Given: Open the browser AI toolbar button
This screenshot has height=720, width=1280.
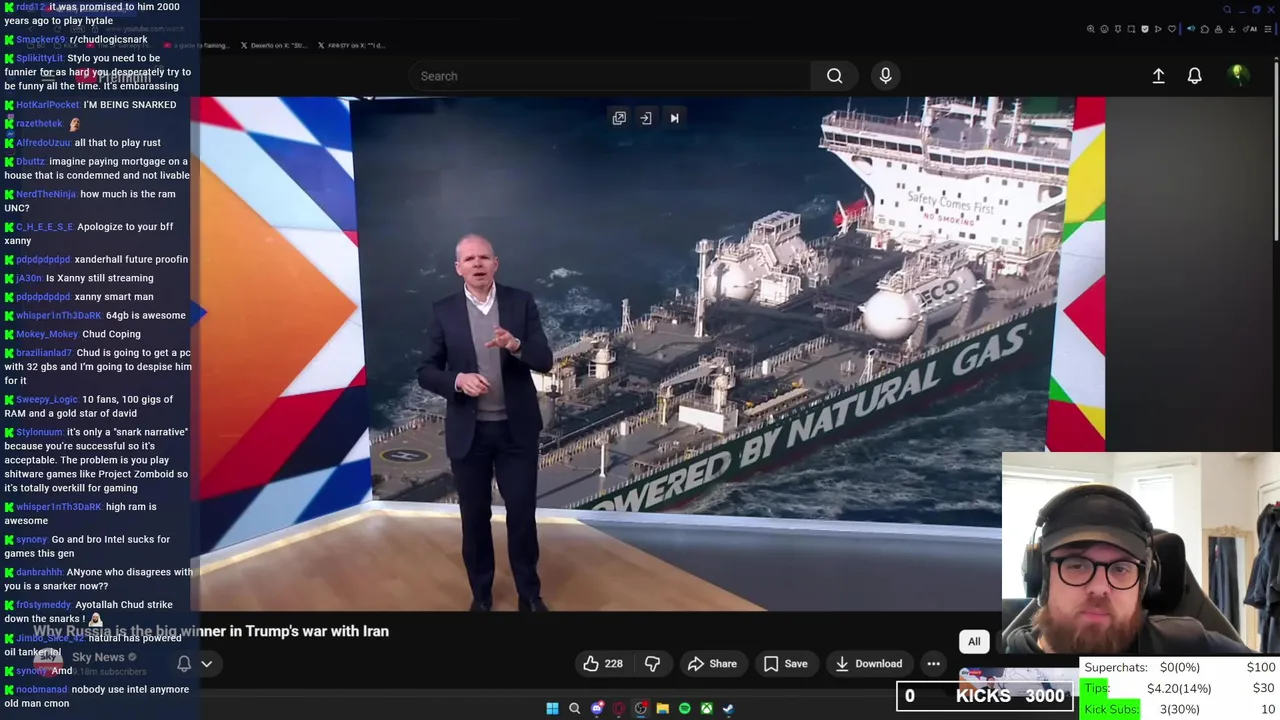Looking at the screenshot, I should tap(1250, 29).
